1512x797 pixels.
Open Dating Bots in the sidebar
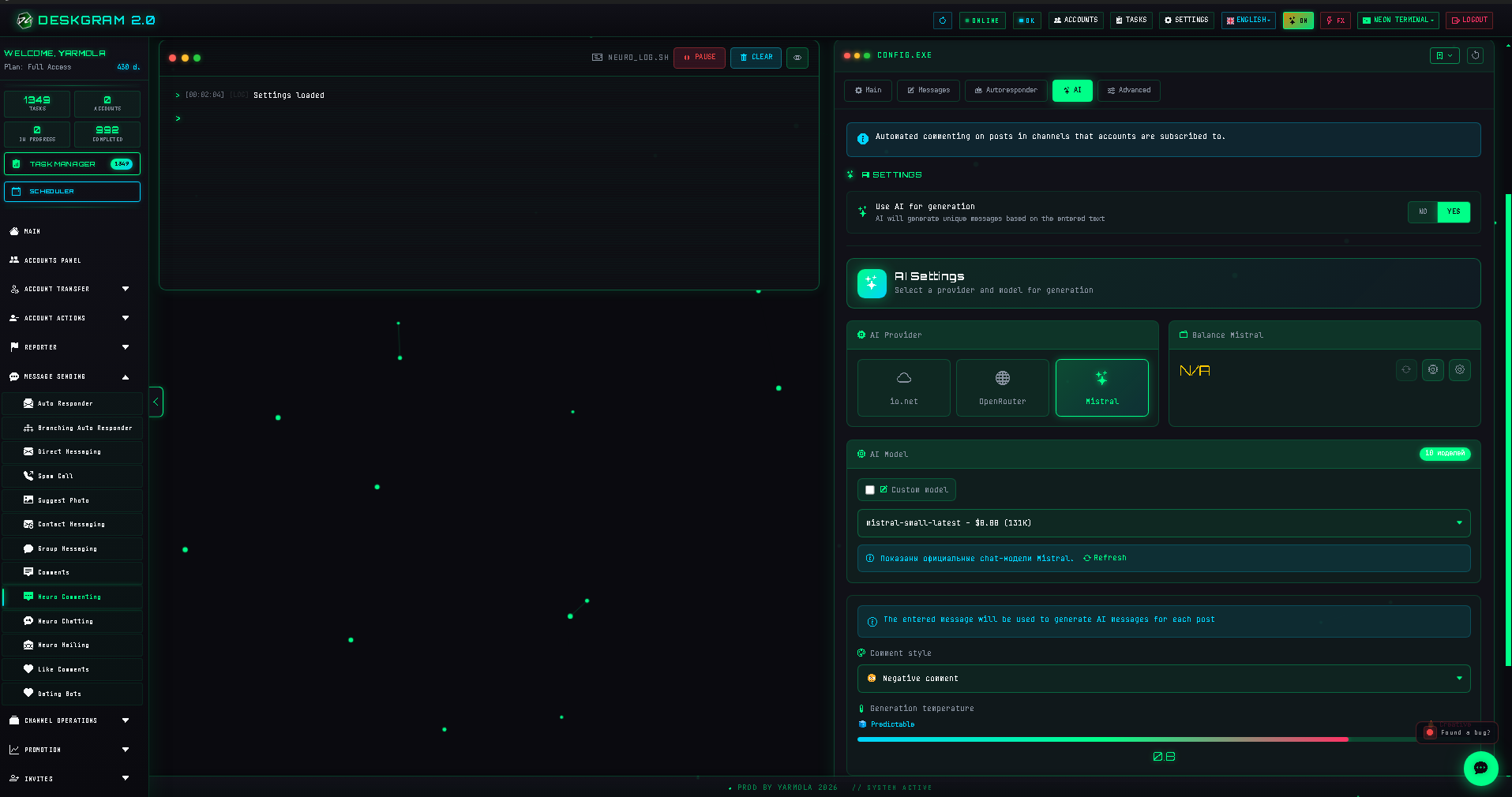pos(72,694)
